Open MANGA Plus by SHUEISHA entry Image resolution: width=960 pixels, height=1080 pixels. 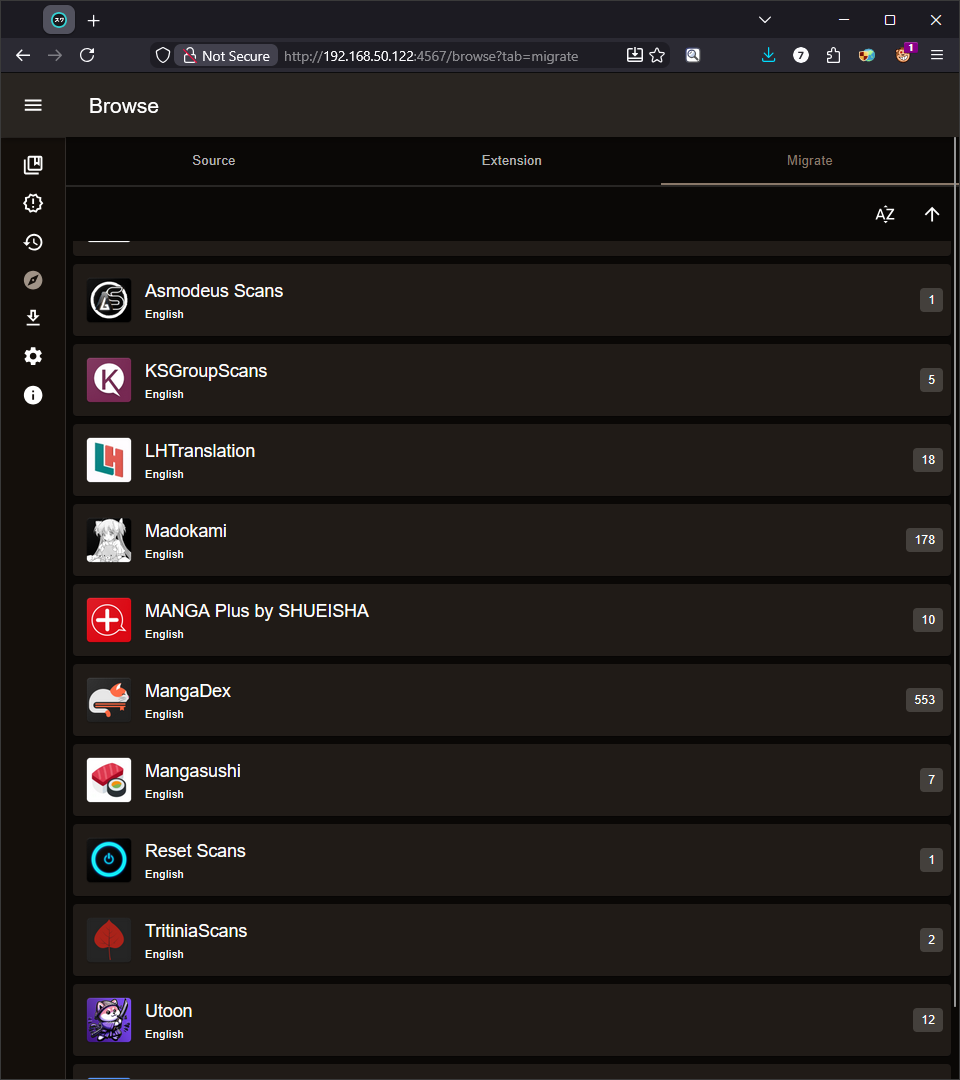[x=512, y=620]
